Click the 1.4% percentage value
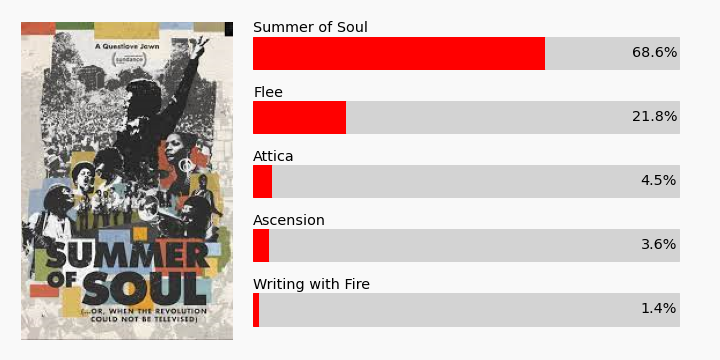Image resolution: width=720 pixels, height=360 pixels. point(658,309)
